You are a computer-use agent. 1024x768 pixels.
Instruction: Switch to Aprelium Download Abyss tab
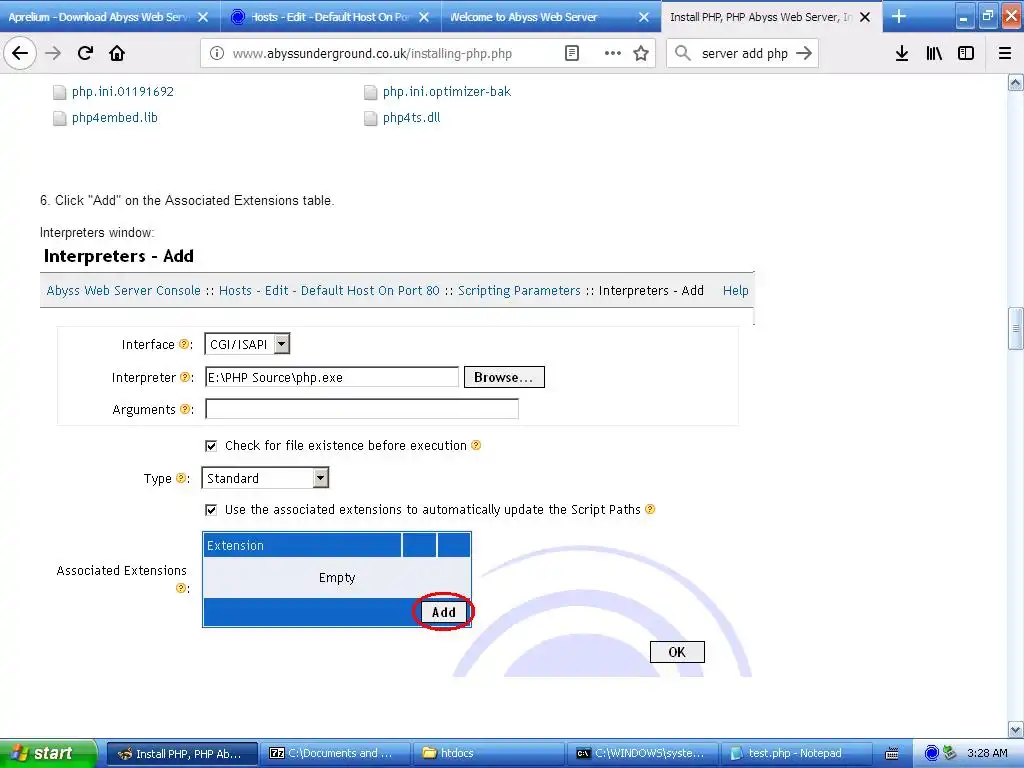[99, 17]
